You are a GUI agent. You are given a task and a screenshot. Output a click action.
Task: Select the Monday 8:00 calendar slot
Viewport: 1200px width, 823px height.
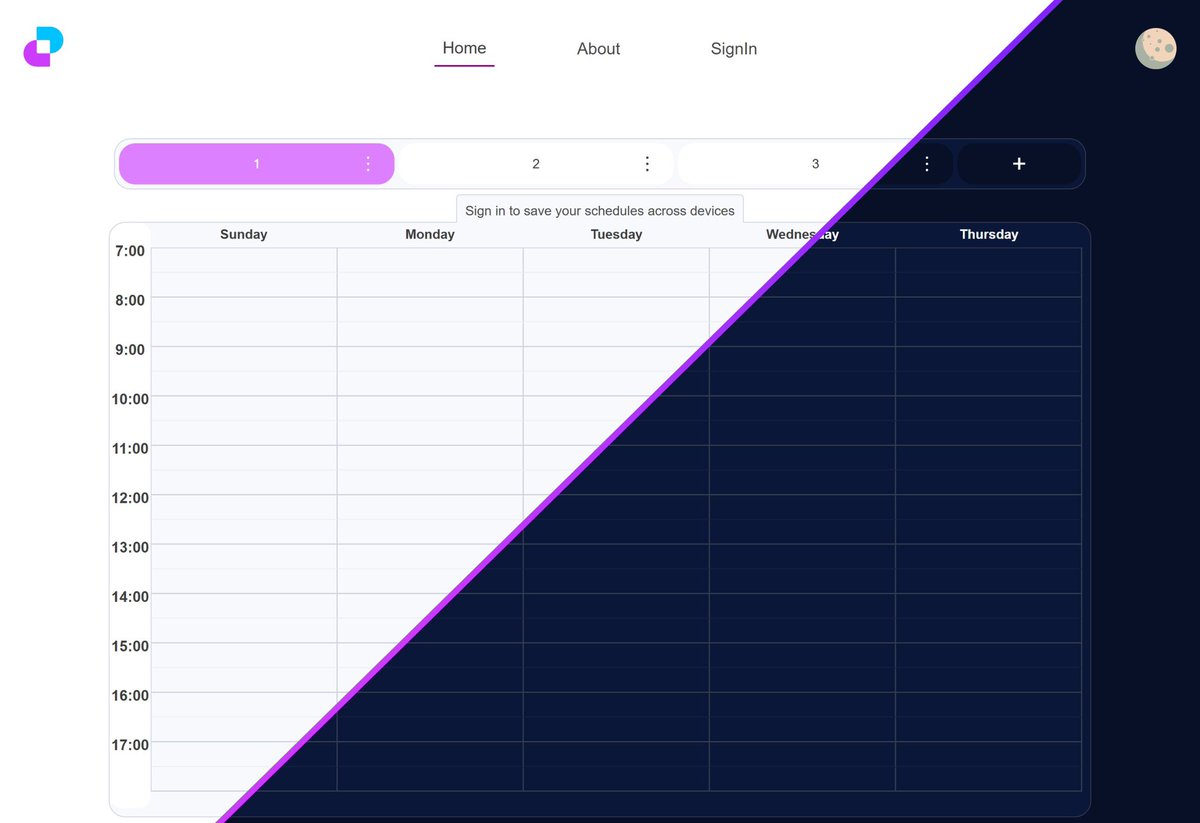click(430, 322)
